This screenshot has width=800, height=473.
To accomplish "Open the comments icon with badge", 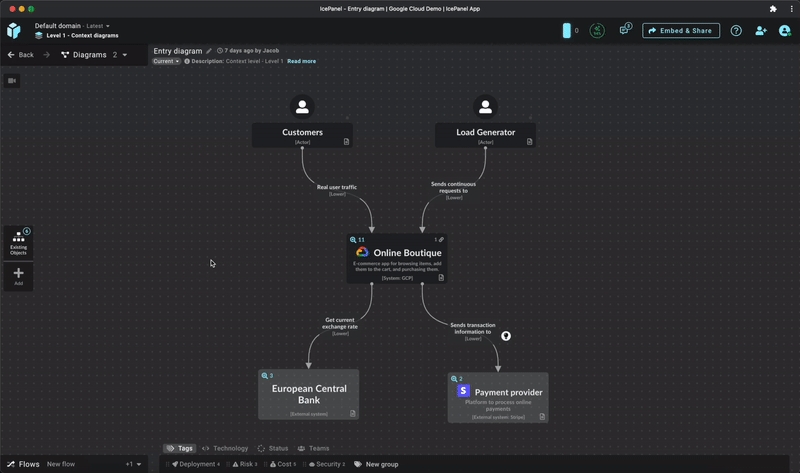I will point(626,30).
